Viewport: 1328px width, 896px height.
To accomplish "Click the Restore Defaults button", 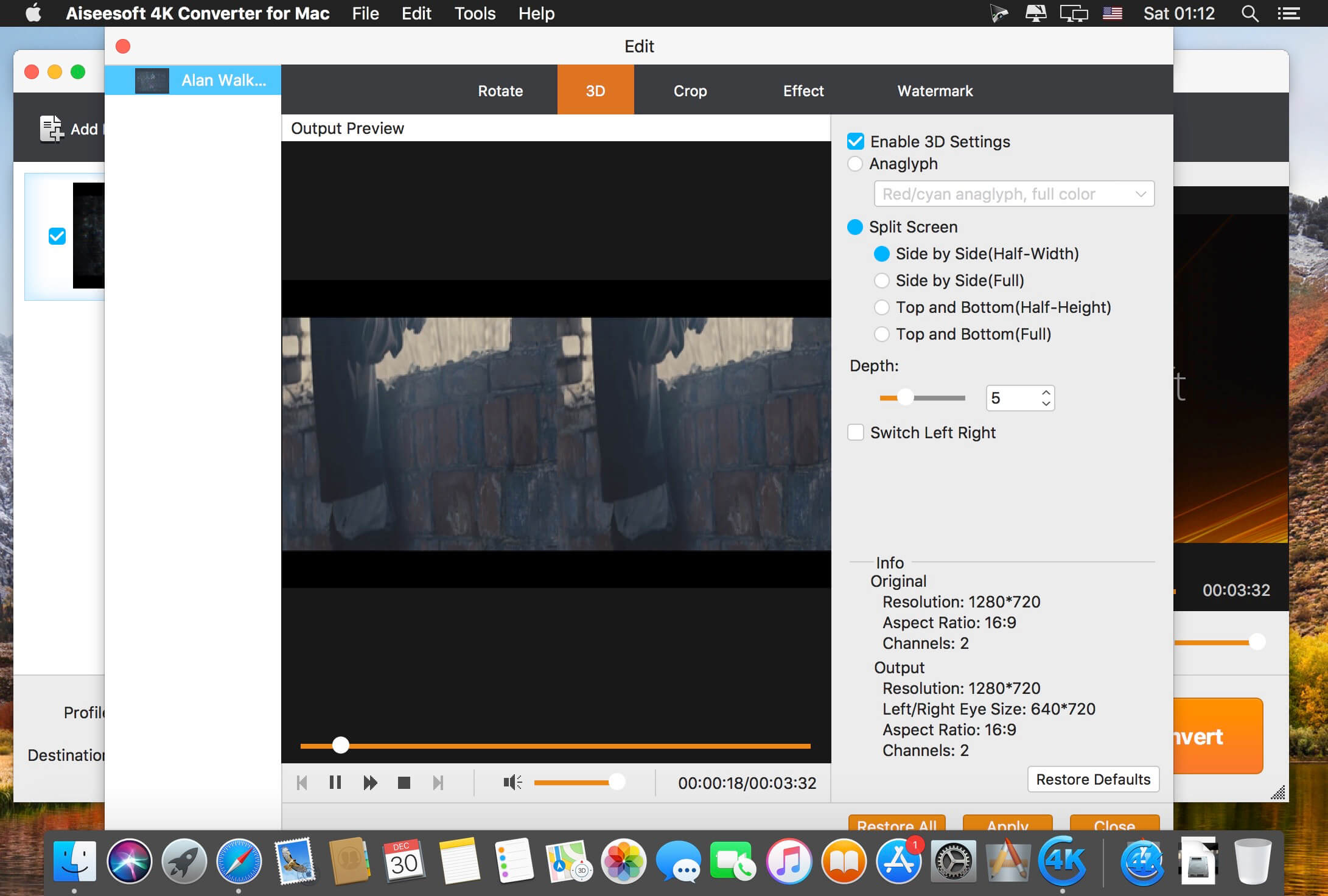I will point(1092,779).
